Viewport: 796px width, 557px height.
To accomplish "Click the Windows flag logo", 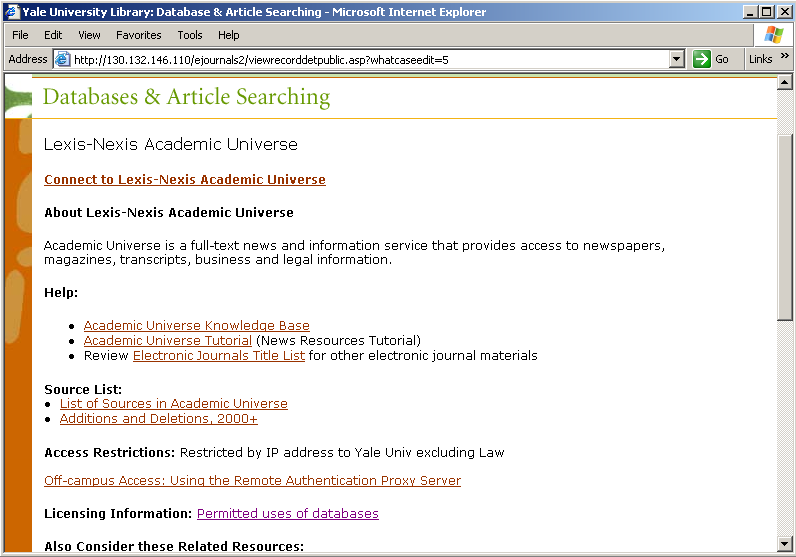I will 773,35.
